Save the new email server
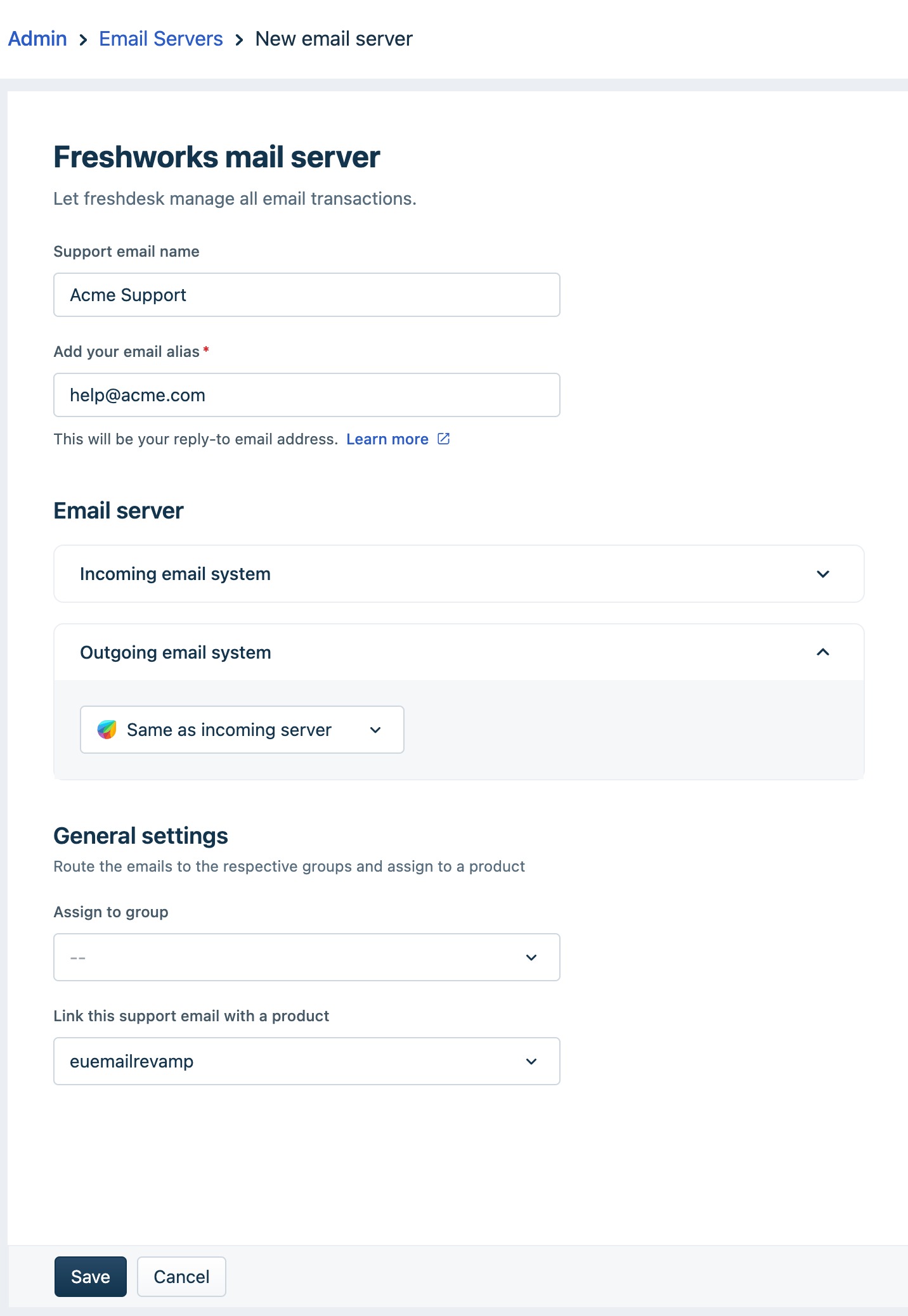The height and width of the screenshot is (1316, 908). [91, 1277]
